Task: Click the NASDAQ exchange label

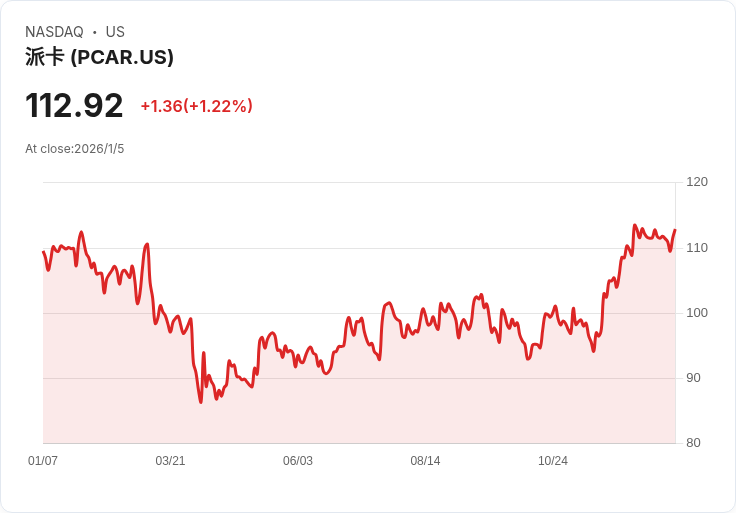Action: click(x=54, y=32)
